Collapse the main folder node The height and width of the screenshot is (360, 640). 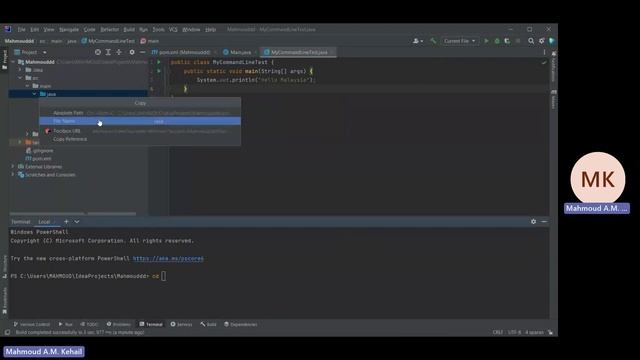tap(27, 86)
